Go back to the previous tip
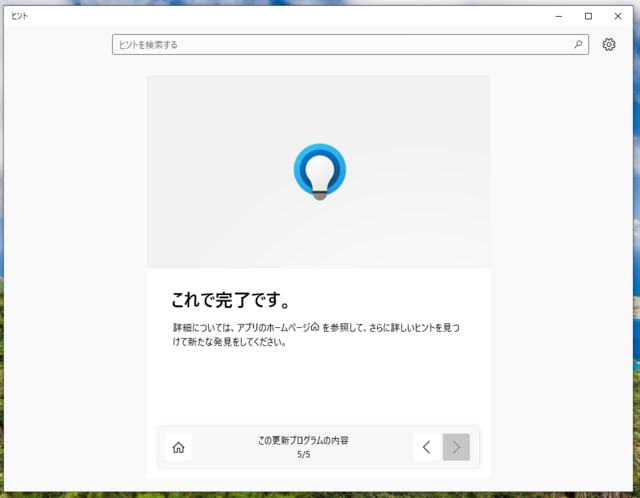The width and height of the screenshot is (640, 498). (x=426, y=447)
